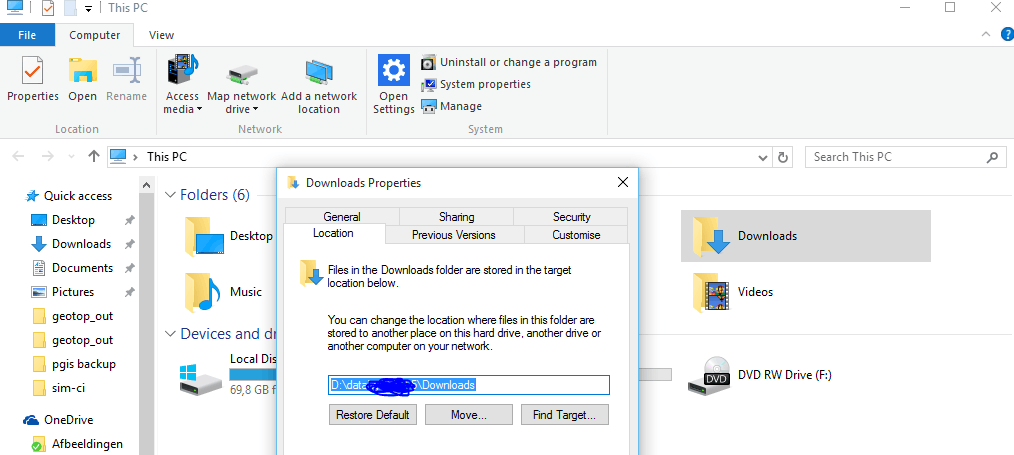1014x455 pixels.
Task: Open the Access media menu
Action: click(183, 84)
